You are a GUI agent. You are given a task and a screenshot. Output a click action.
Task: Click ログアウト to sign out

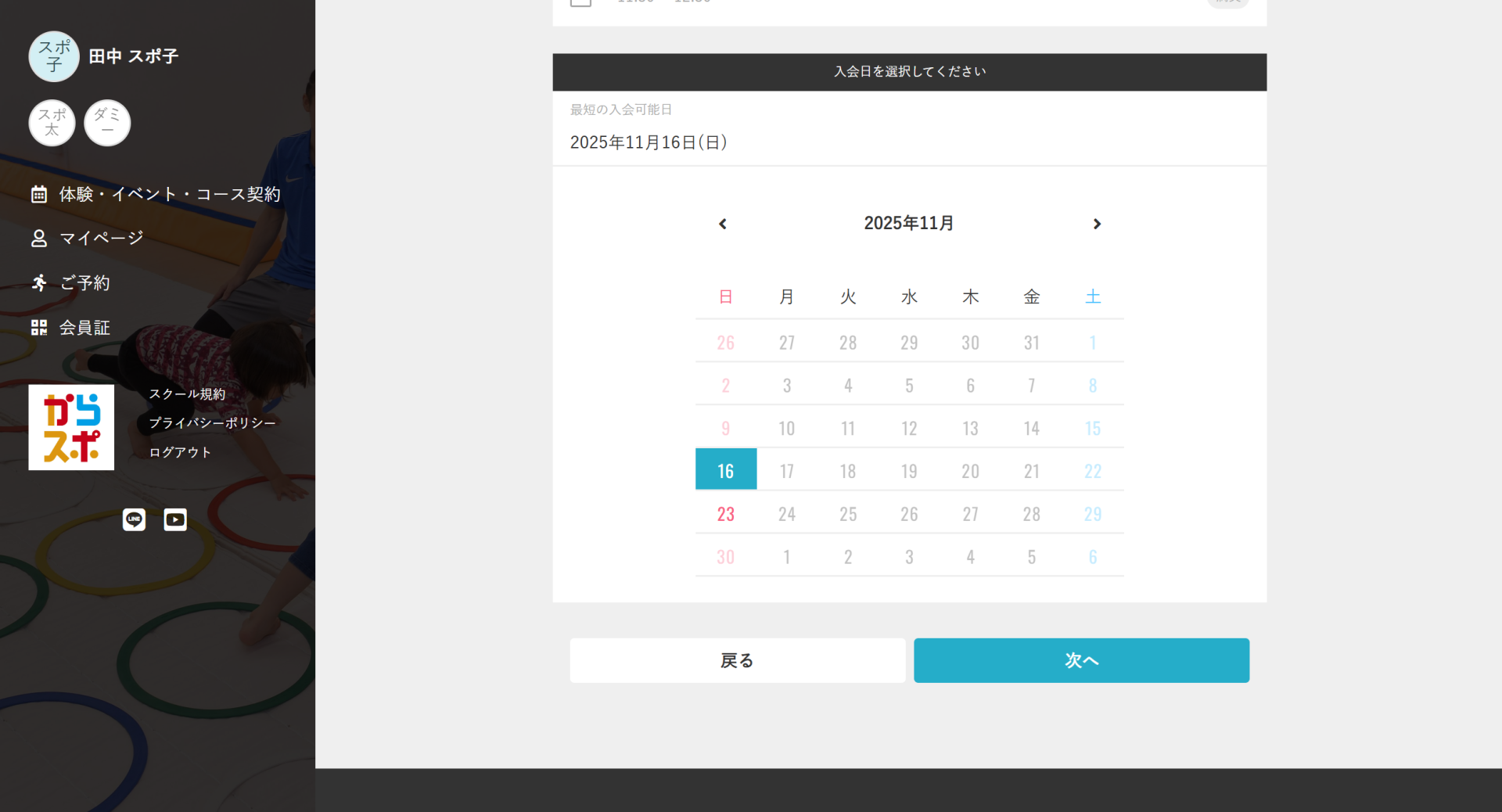(x=180, y=452)
